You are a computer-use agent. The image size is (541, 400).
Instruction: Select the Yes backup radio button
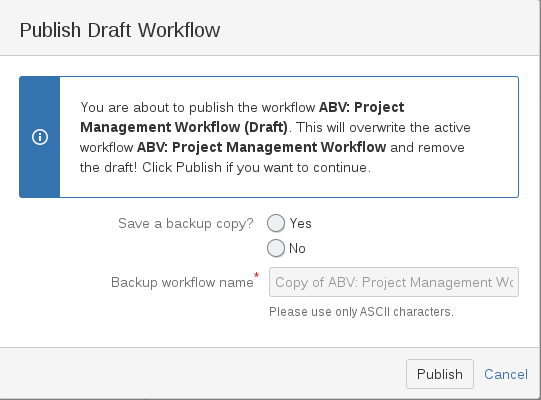point(276,223)
